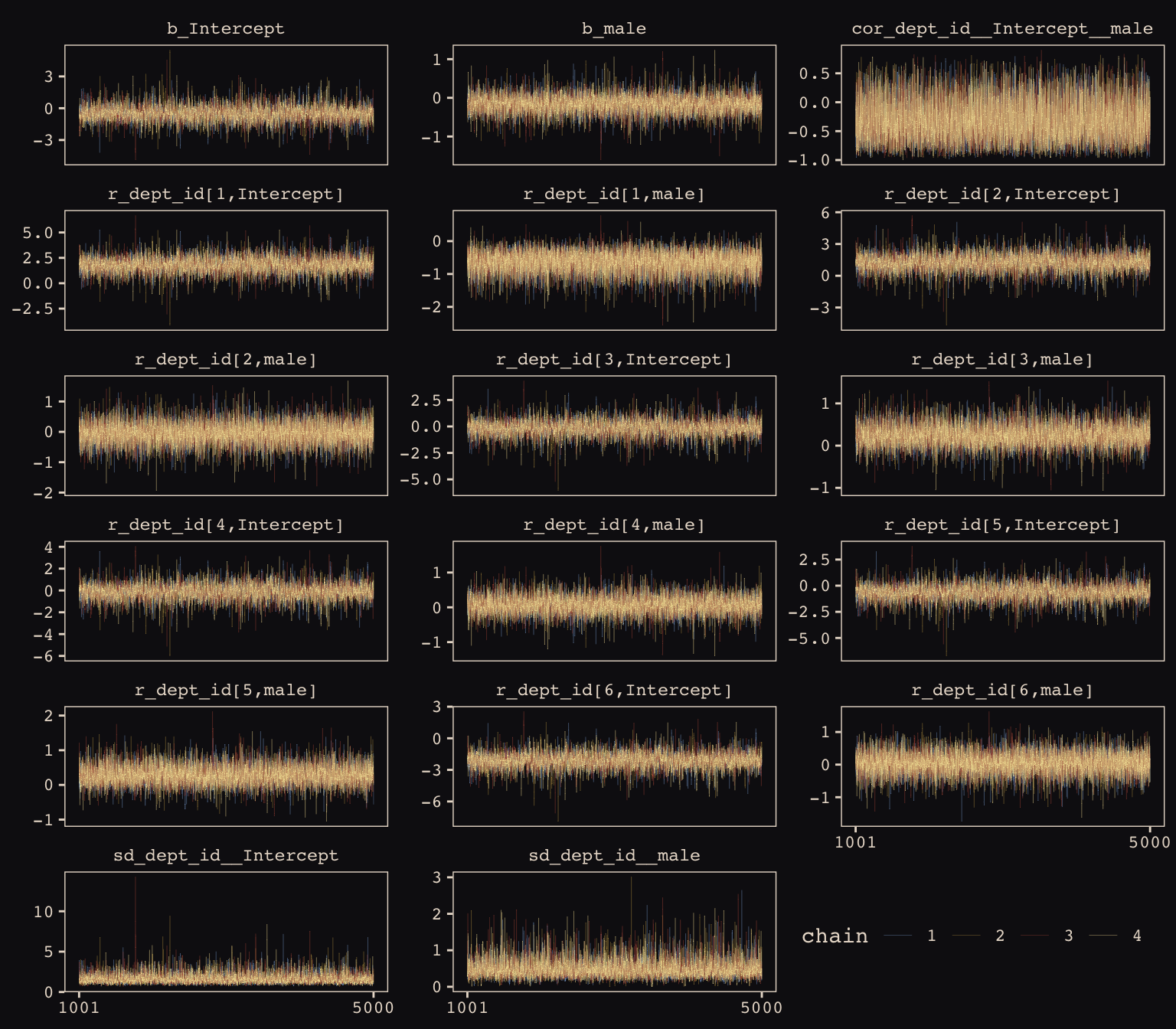
Task: Click the r_dept_id[6,male] trace panel
Action: coord(1002,766)
